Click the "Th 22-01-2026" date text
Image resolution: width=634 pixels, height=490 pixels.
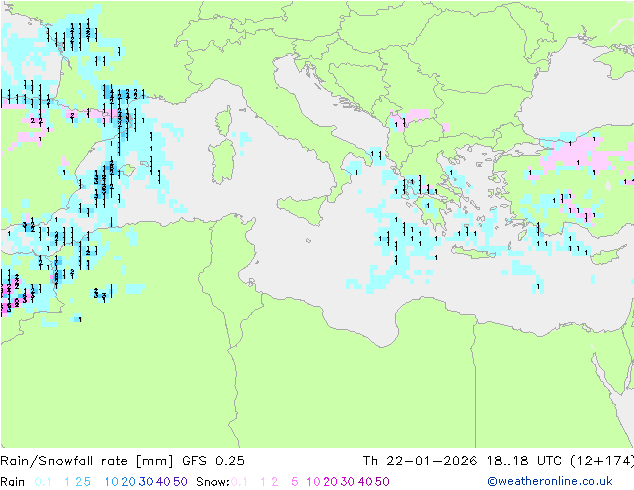(x=420, y=461)
